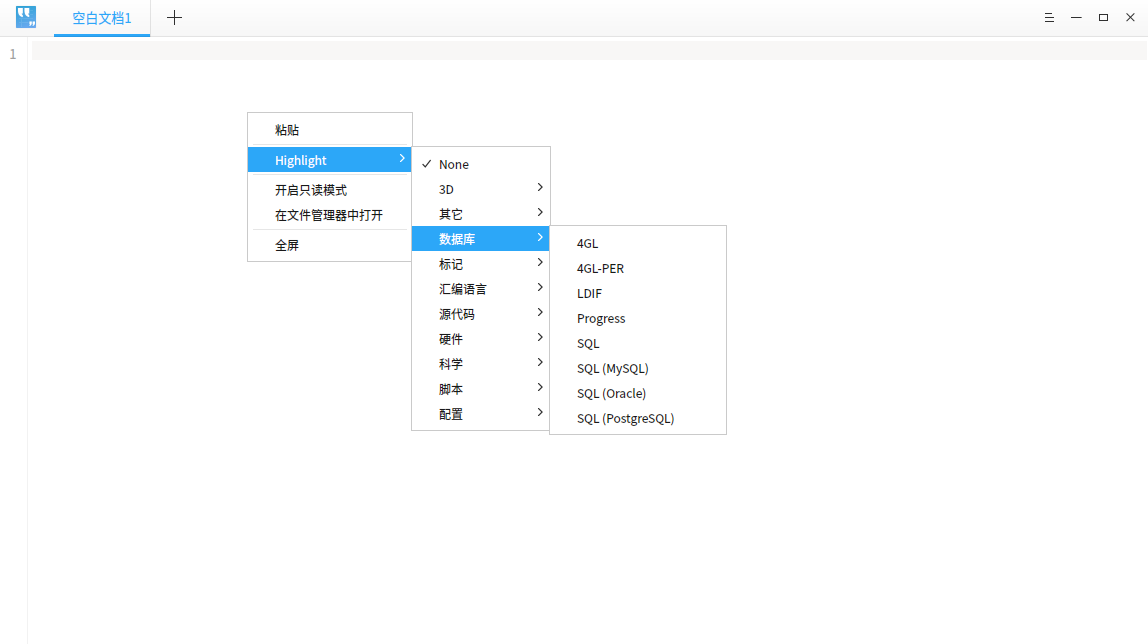Expand the 脚本 highlight category
This screenshot has height=644, width=1148.
point(480,389)
